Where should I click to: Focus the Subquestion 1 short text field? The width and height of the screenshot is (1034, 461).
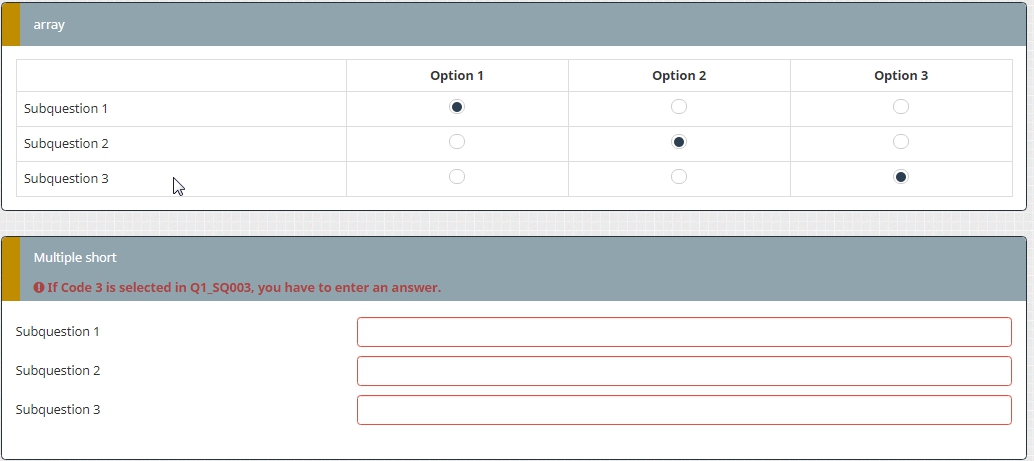684,332
